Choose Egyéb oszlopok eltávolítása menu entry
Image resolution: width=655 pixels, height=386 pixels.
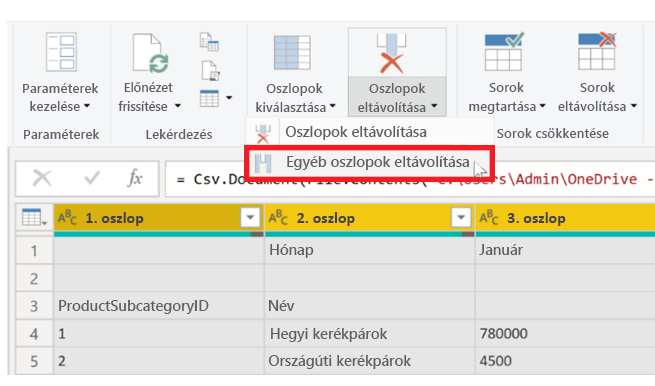tap(369, 162)
